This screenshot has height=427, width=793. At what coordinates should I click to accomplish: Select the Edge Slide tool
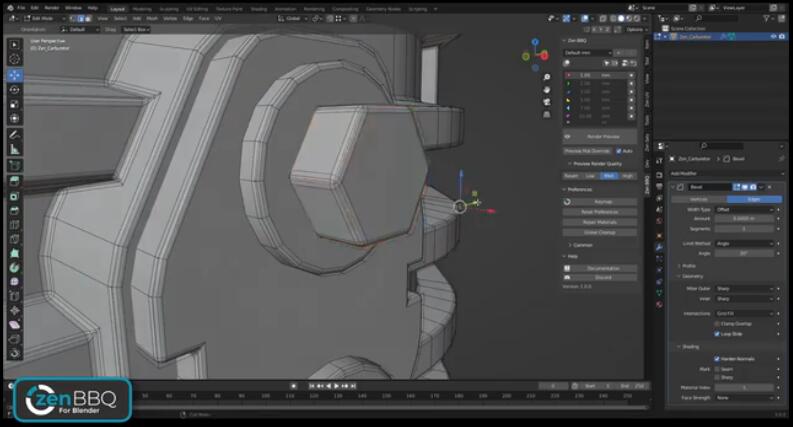[14, 296]
